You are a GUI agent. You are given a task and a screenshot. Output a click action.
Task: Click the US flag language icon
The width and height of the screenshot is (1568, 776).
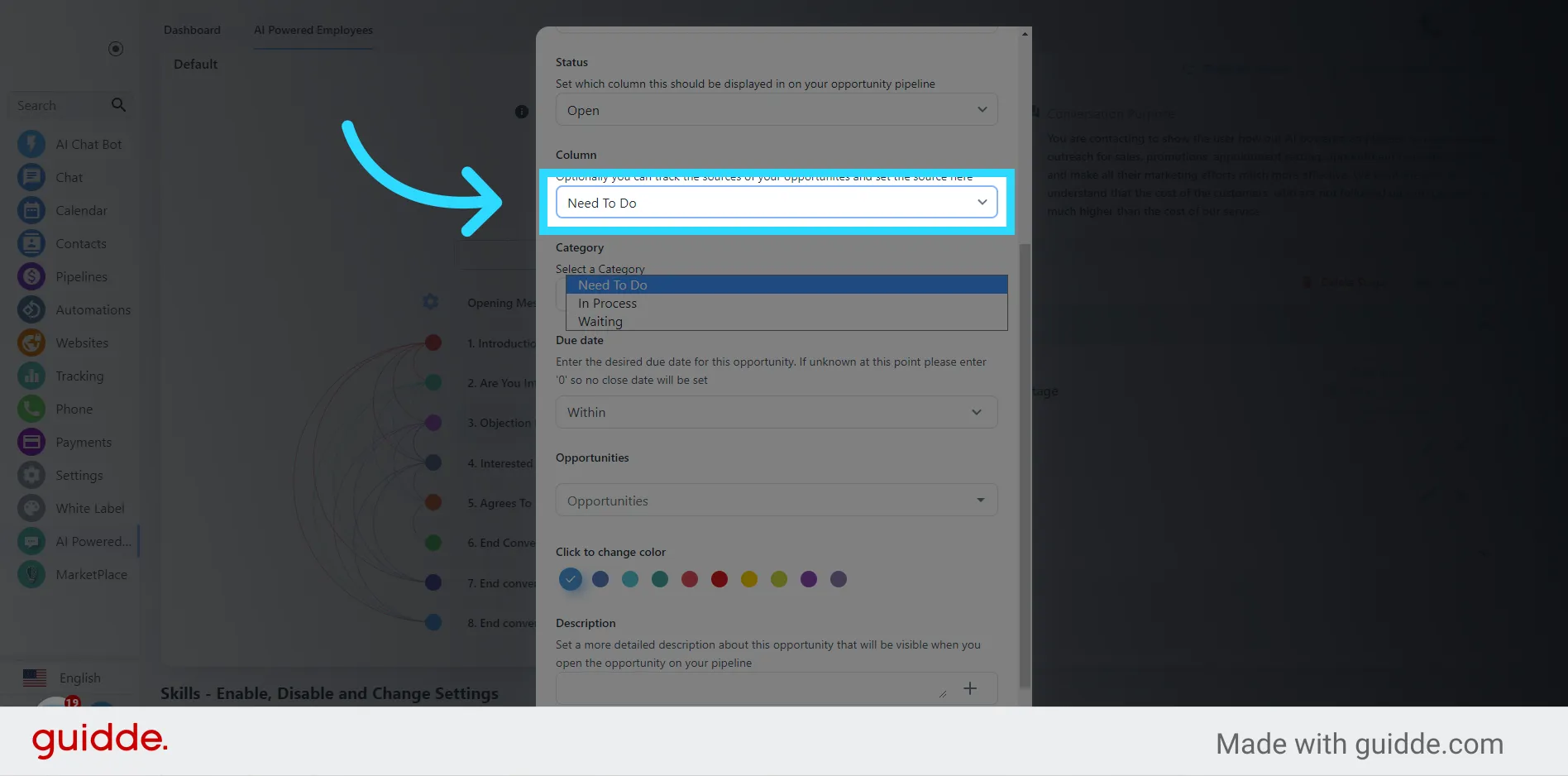(35, 678)
